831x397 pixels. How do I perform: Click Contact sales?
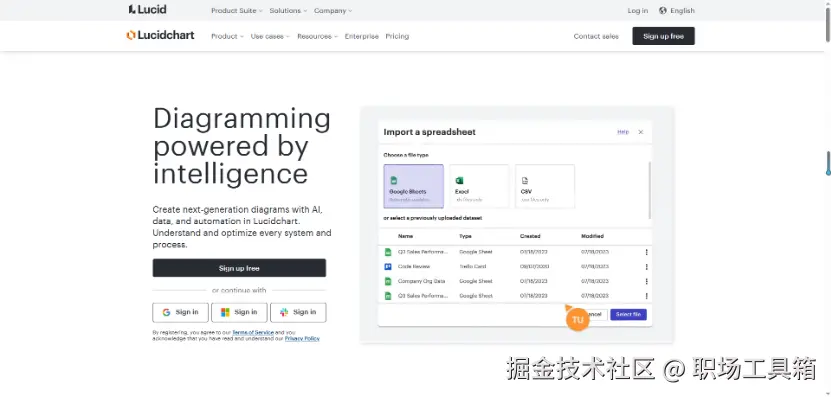tap(596, 36)
